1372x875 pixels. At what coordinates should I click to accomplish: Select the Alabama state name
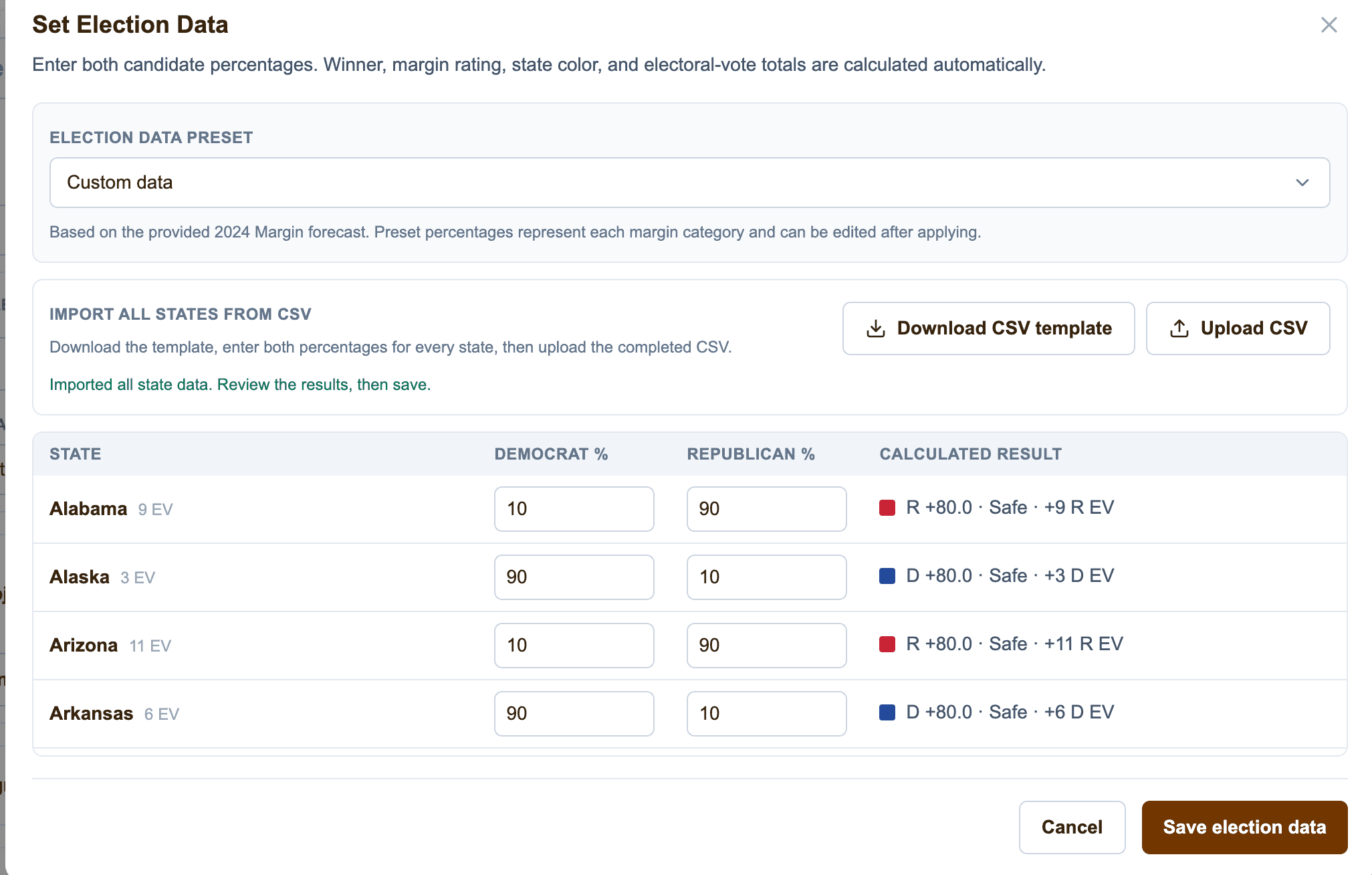click(x=88, y=509)
